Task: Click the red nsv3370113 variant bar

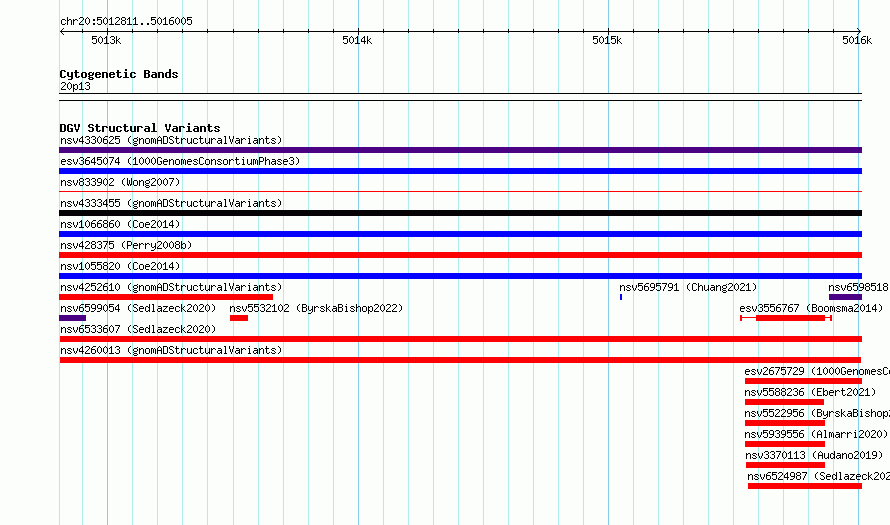Action: (785, 465)
